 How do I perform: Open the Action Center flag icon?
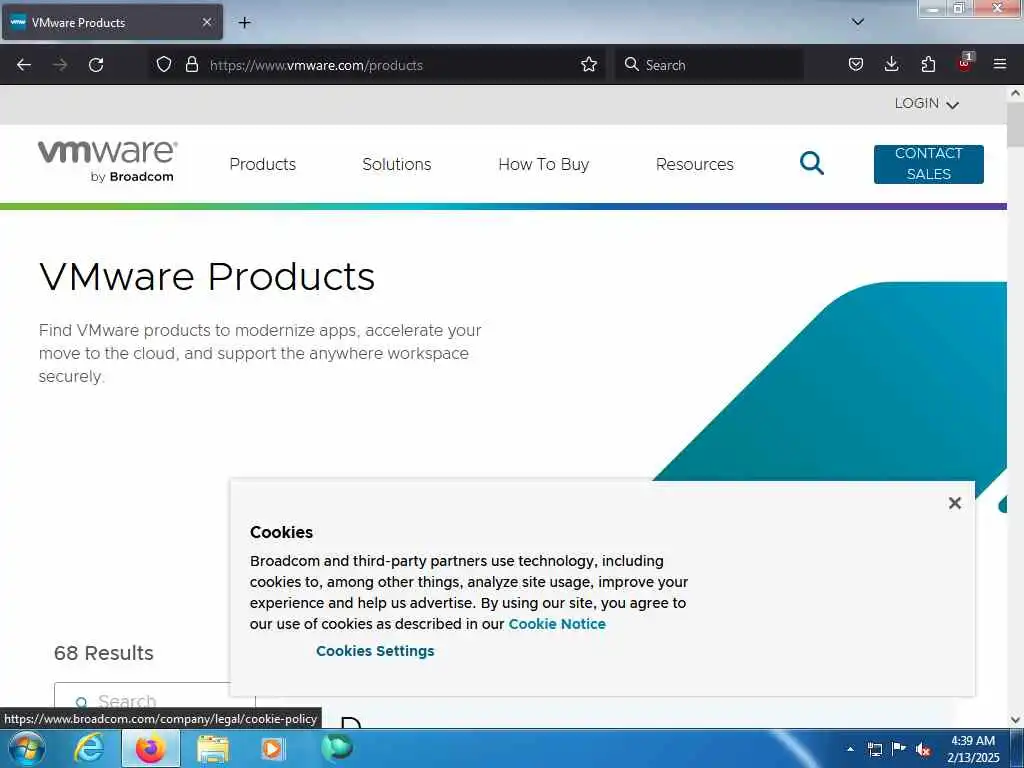[x=899, y=748]
